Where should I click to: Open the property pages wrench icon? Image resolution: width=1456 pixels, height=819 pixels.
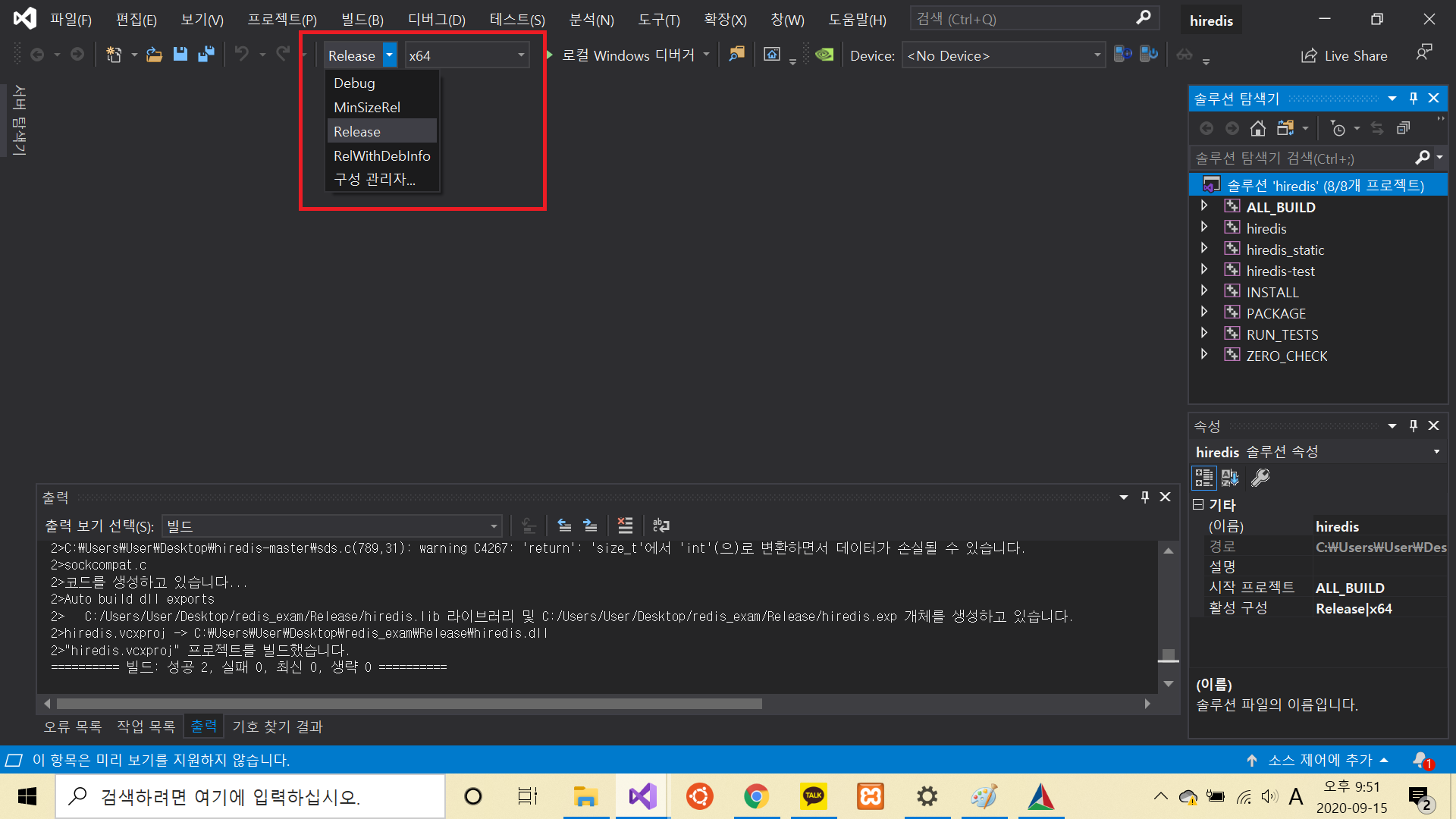click(x=1260, y=477)
